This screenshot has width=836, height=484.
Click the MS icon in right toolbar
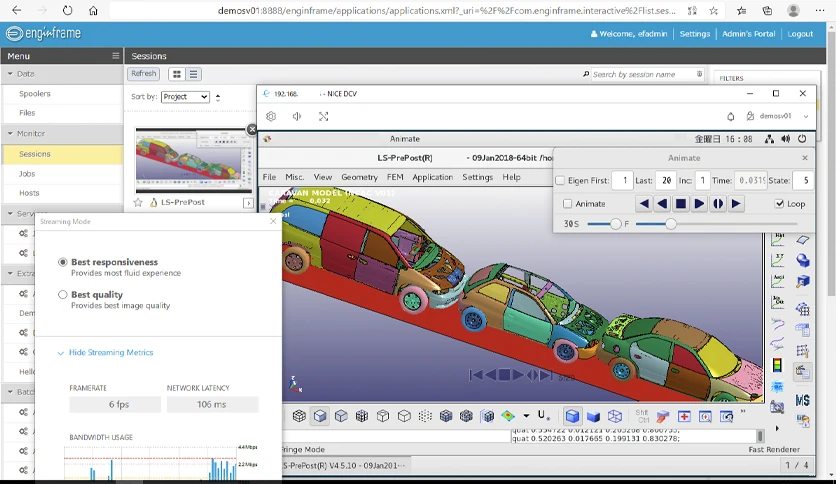802,400
